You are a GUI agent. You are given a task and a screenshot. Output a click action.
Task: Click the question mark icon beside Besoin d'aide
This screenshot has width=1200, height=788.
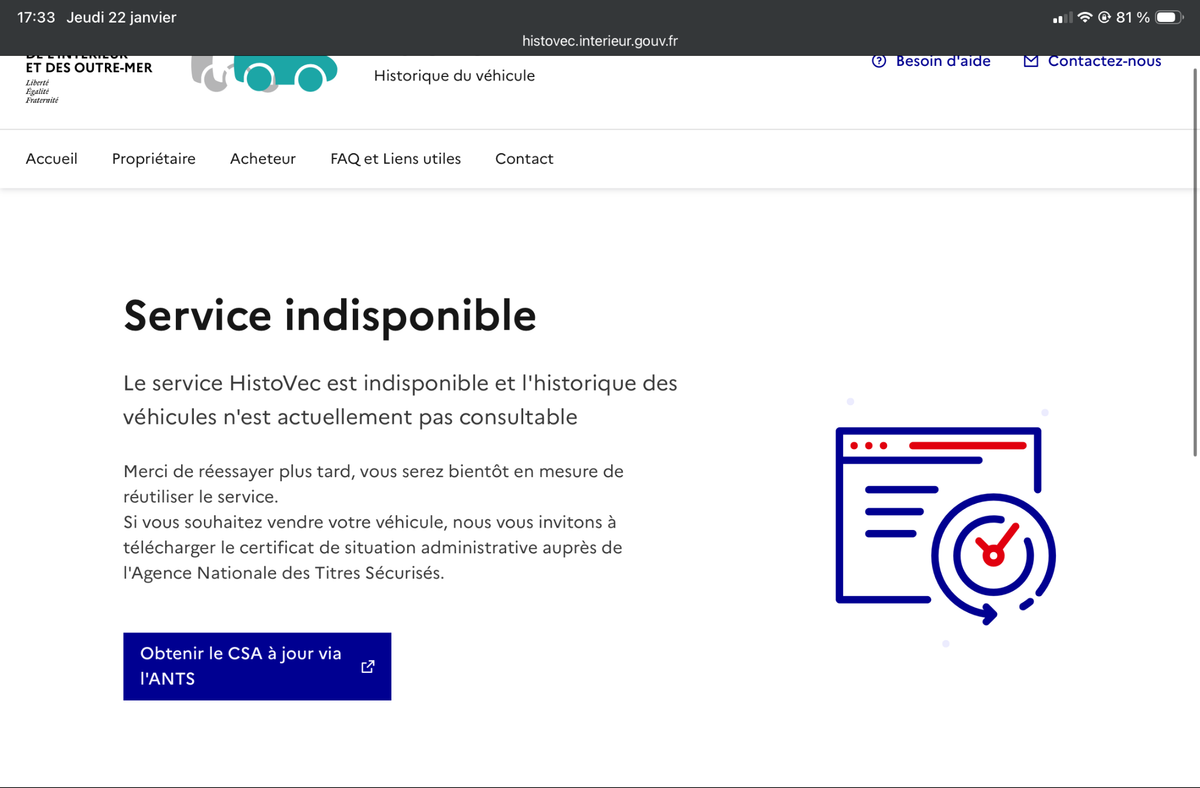click(x=879, y=62)
